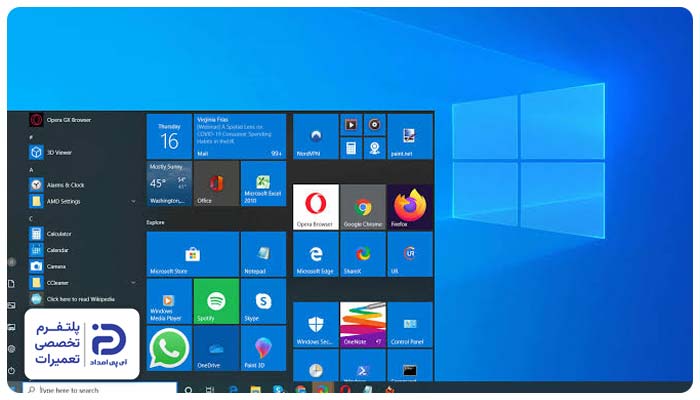Open the Windows Media Player tile
This screenshot has height=400, width=700.
169,301
